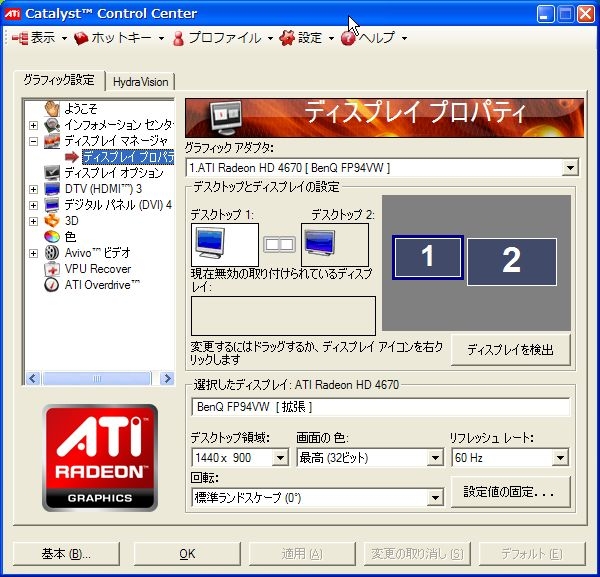Click the デジタル パネル (DVI) 4 icon
This screenshot has width=600, height=577.
(x=52, y=205)
